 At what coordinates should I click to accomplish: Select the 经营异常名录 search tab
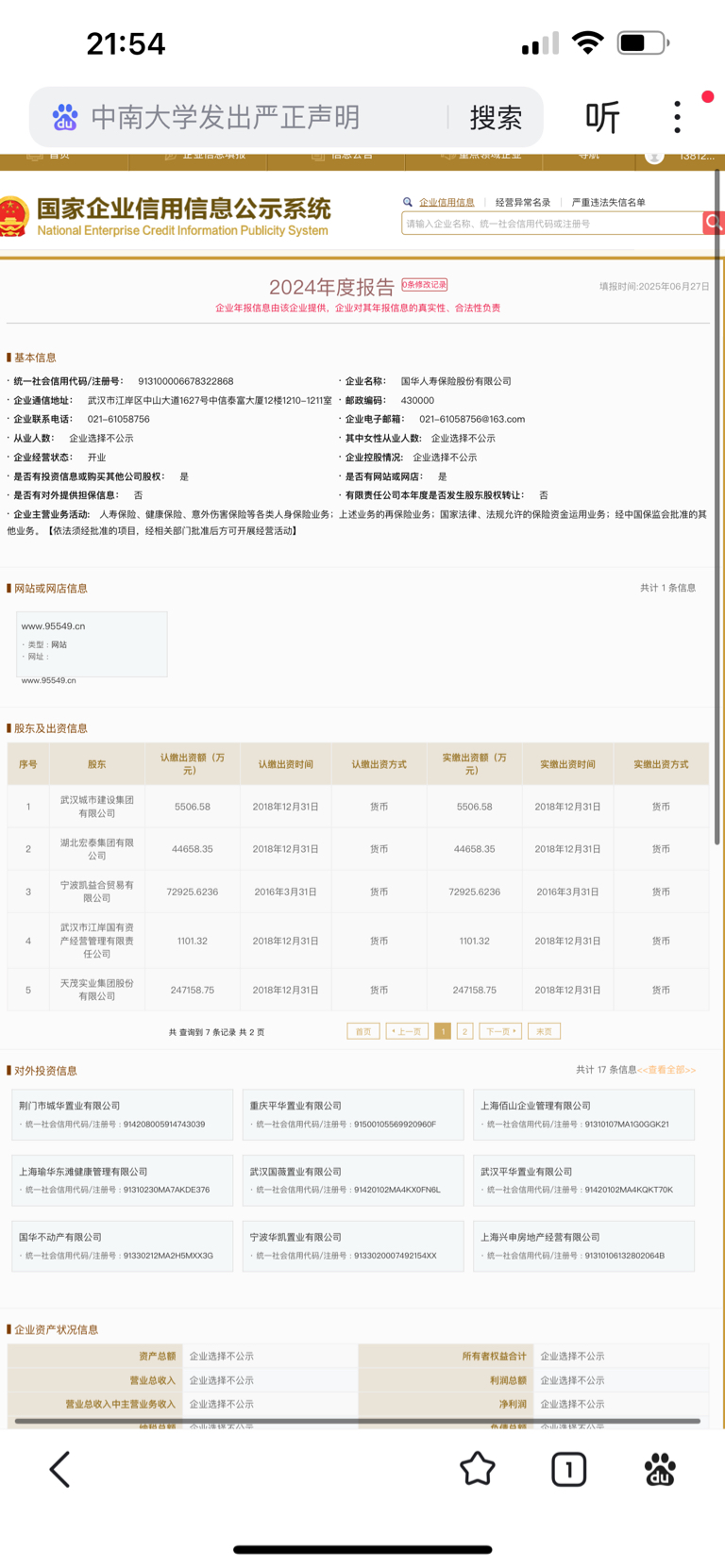[523, 202]
